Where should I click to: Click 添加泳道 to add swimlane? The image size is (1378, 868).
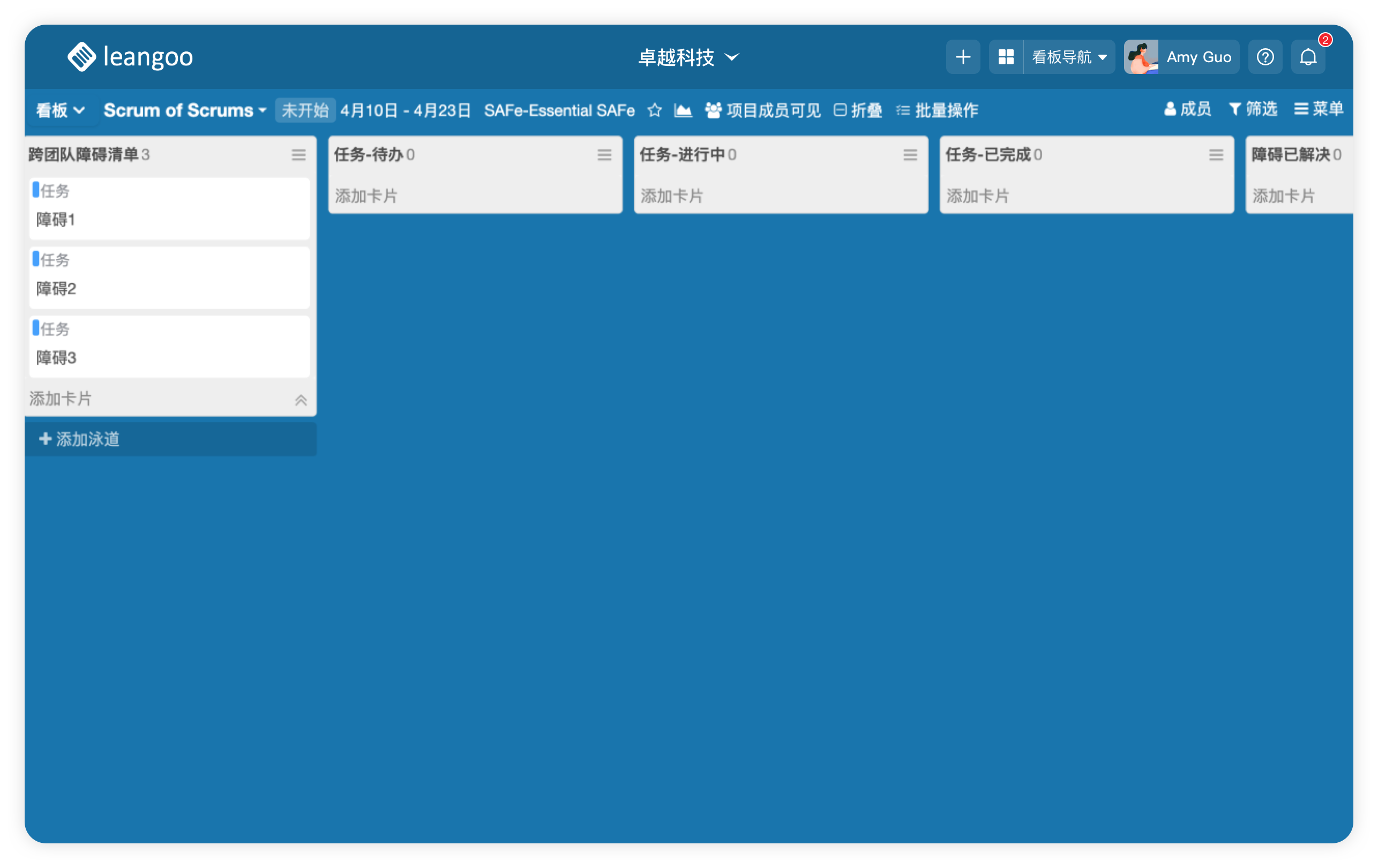point(79,439)
